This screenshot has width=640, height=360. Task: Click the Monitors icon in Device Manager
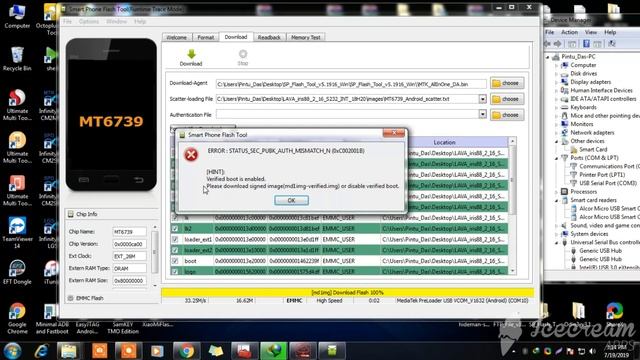(x=564, y=124)
